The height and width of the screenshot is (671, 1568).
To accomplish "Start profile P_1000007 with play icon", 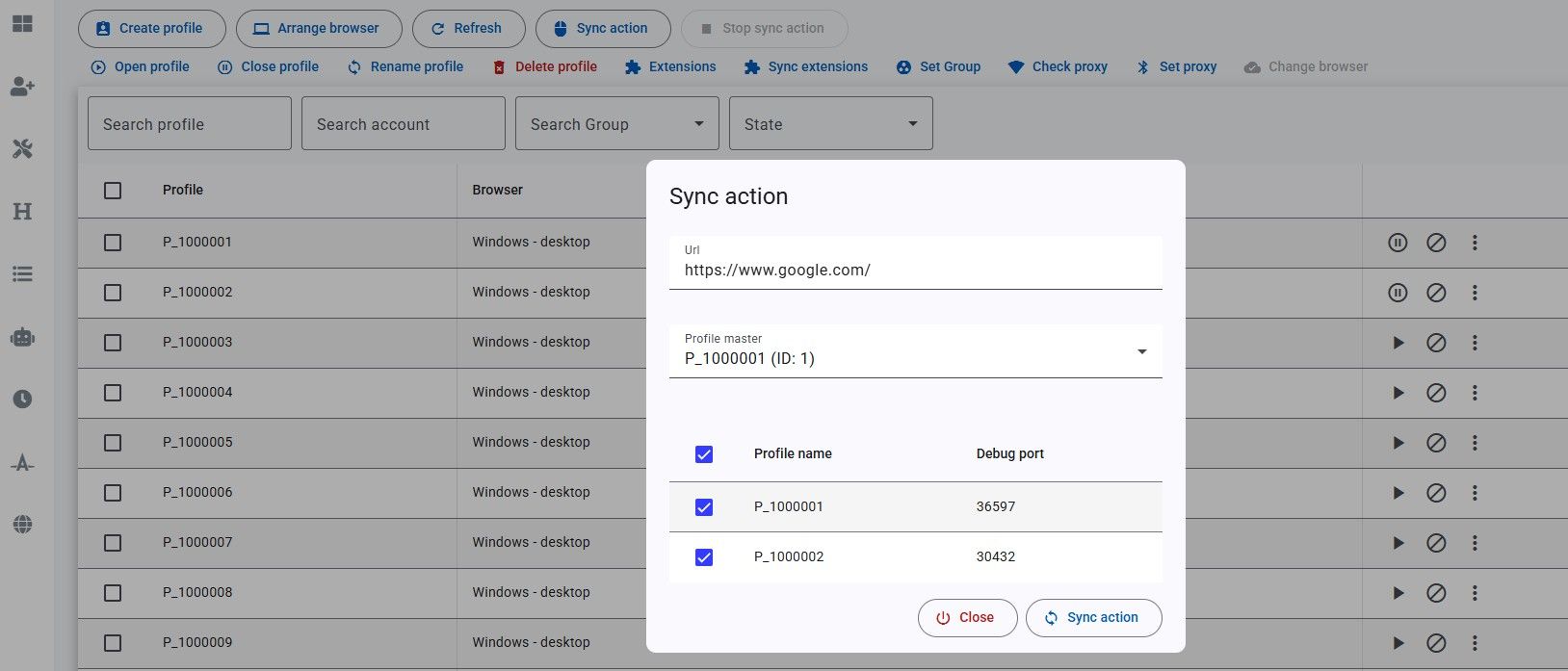I will (x=1398, y=543).
